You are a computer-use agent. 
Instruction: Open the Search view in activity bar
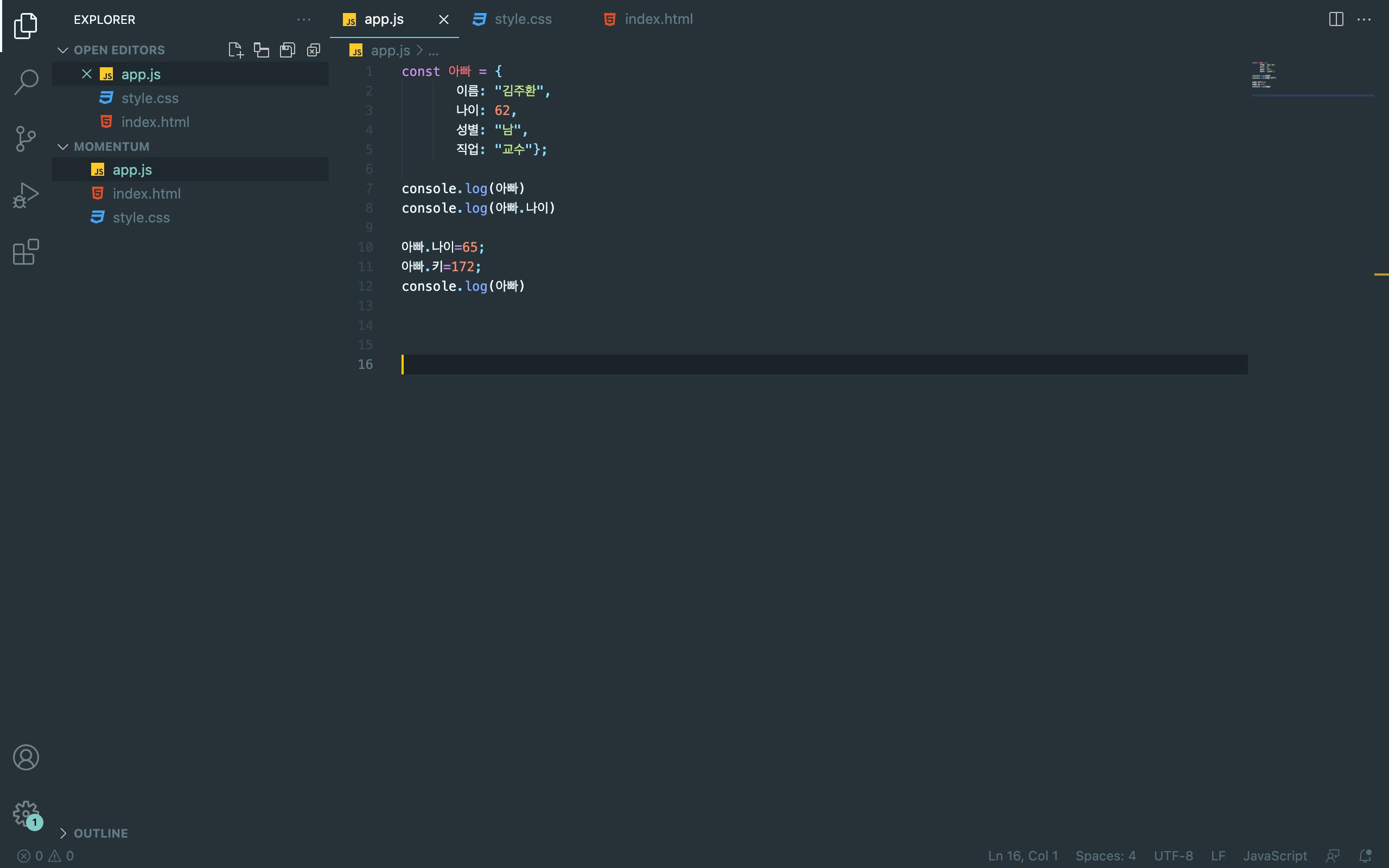click(26, 81)
